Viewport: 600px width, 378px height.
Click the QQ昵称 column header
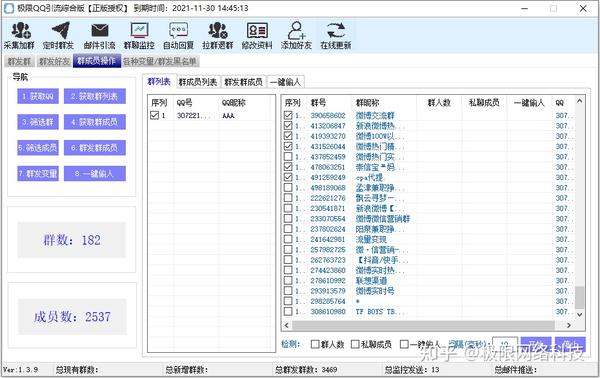click(245, 103)
